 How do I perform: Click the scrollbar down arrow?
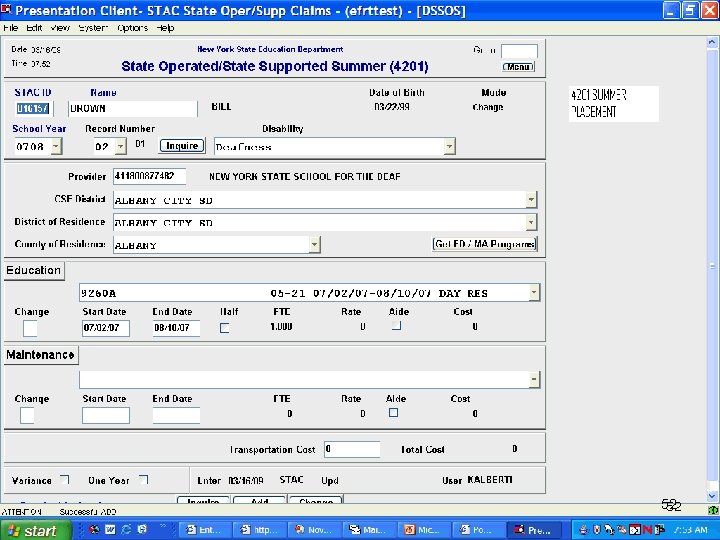pyautogui.click(x=712, y=496)
